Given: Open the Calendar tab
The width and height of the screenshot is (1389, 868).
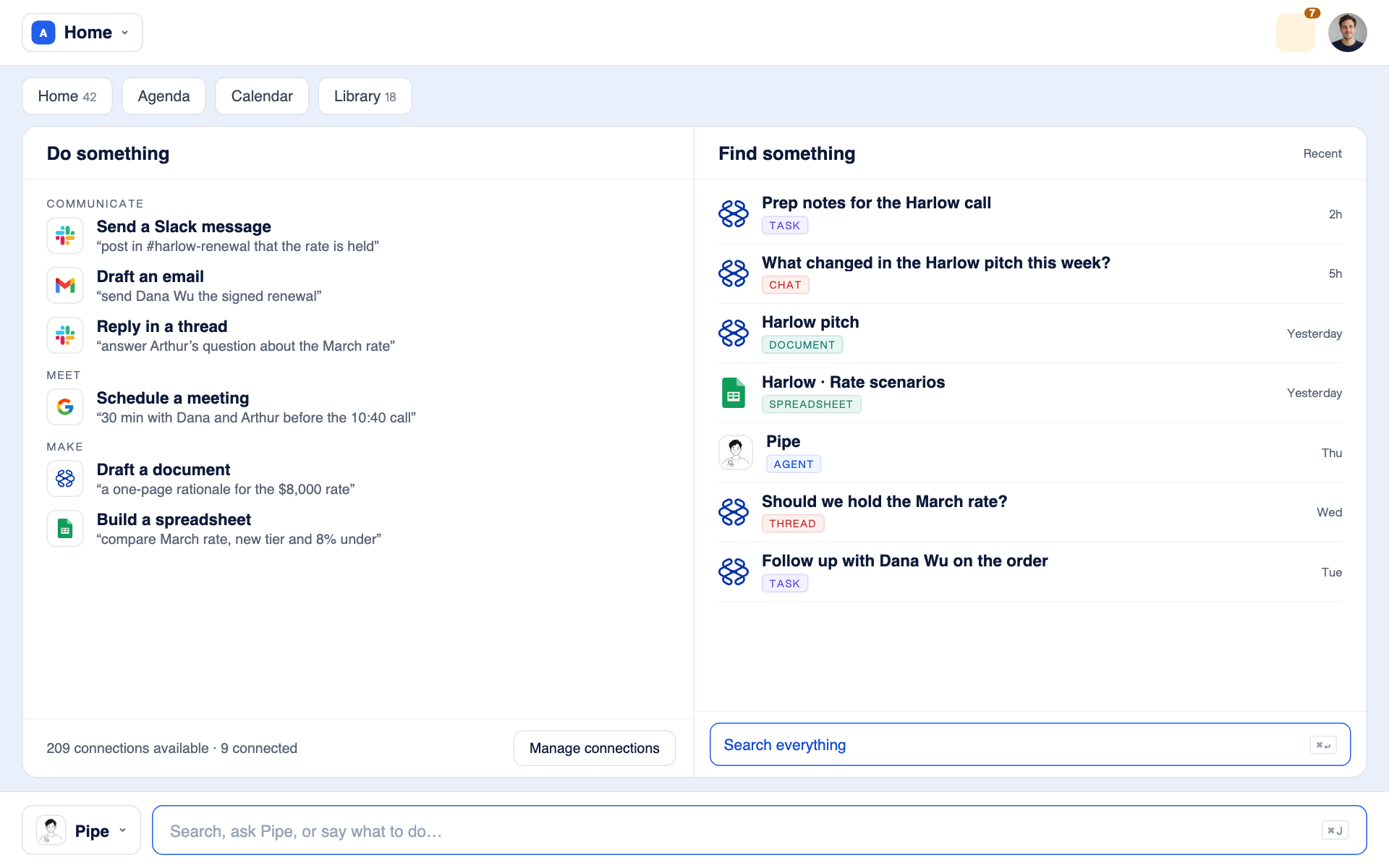Looking at the screenshot, I should pos(262,96).
